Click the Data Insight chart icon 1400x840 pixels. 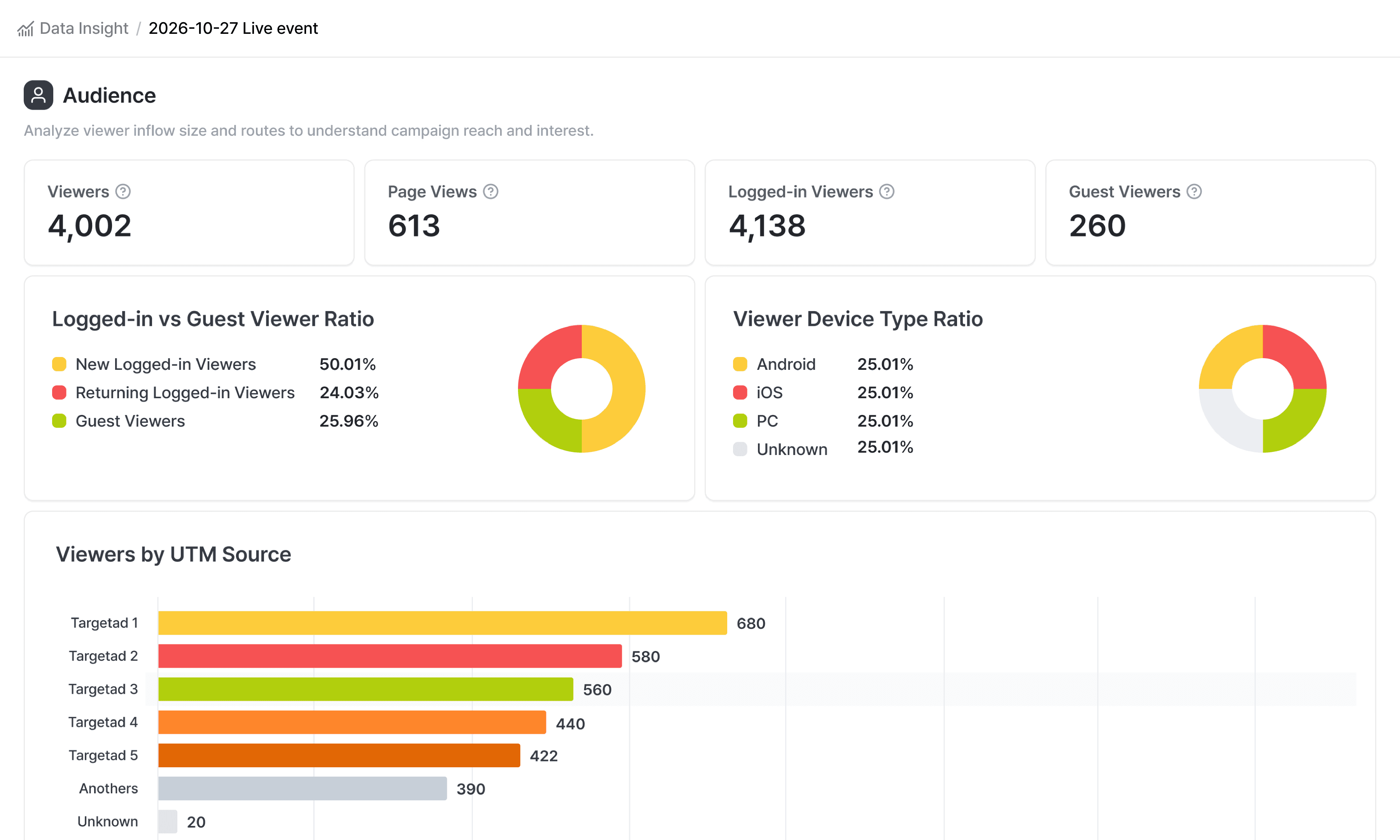(x=25, y=29)
